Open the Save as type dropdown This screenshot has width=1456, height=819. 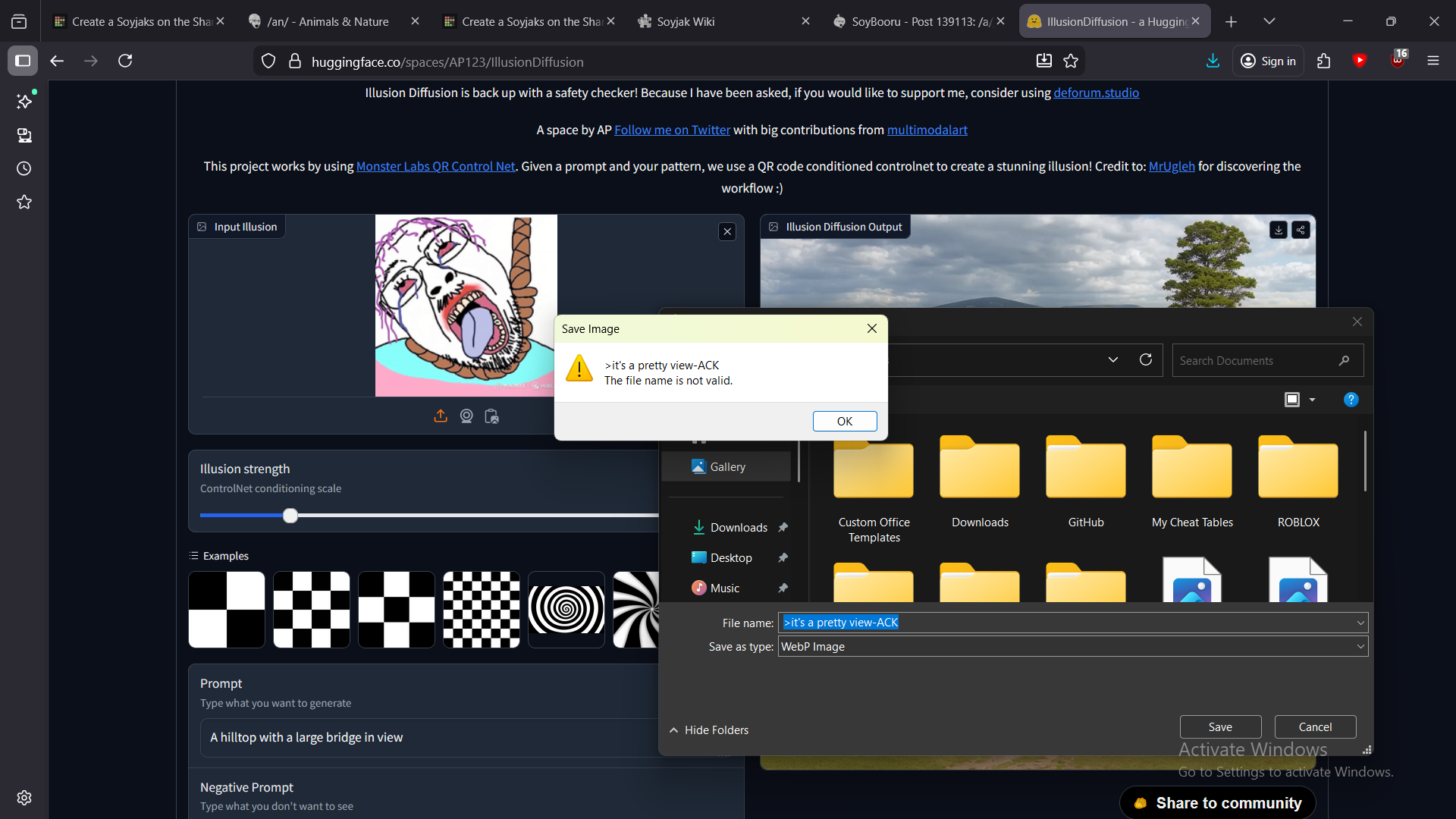pos(1360,647)
